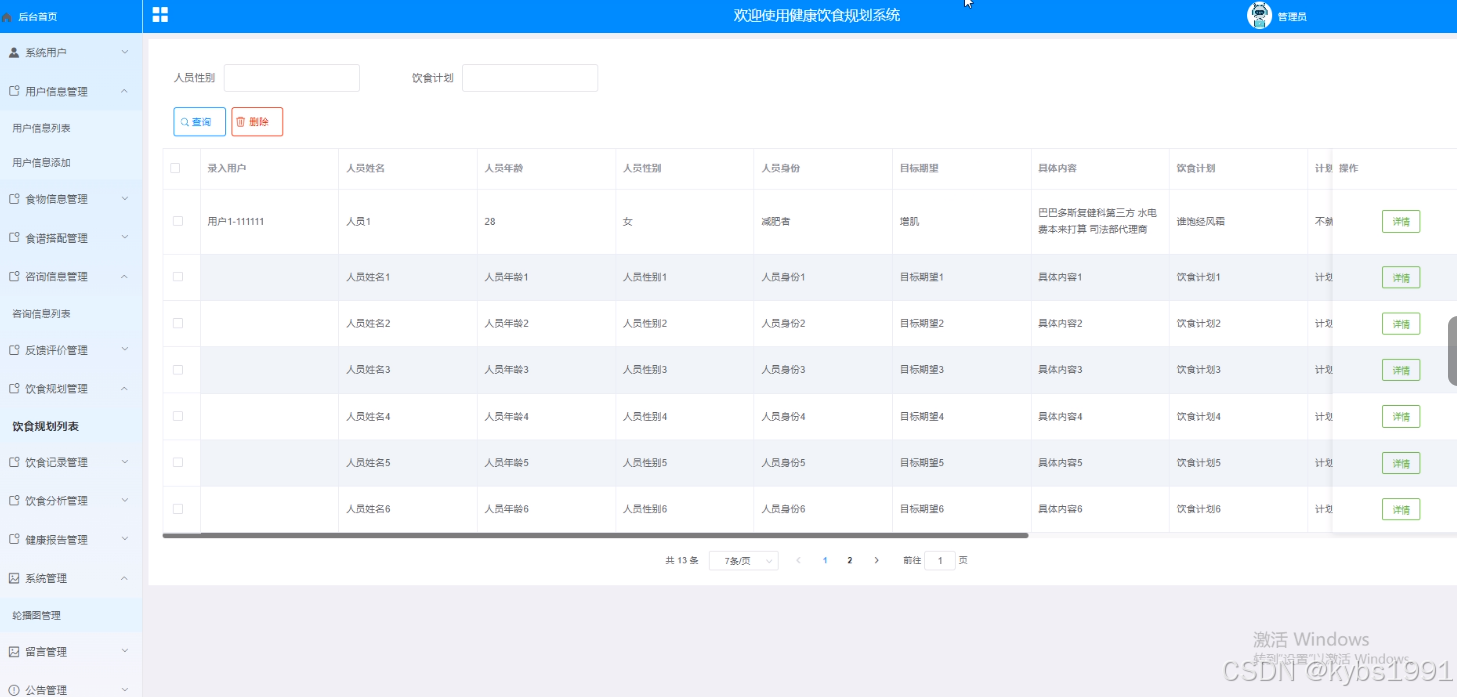Click the icon beside 食物信息管理
Screen dimensions: 1457x697
[14, 199]
